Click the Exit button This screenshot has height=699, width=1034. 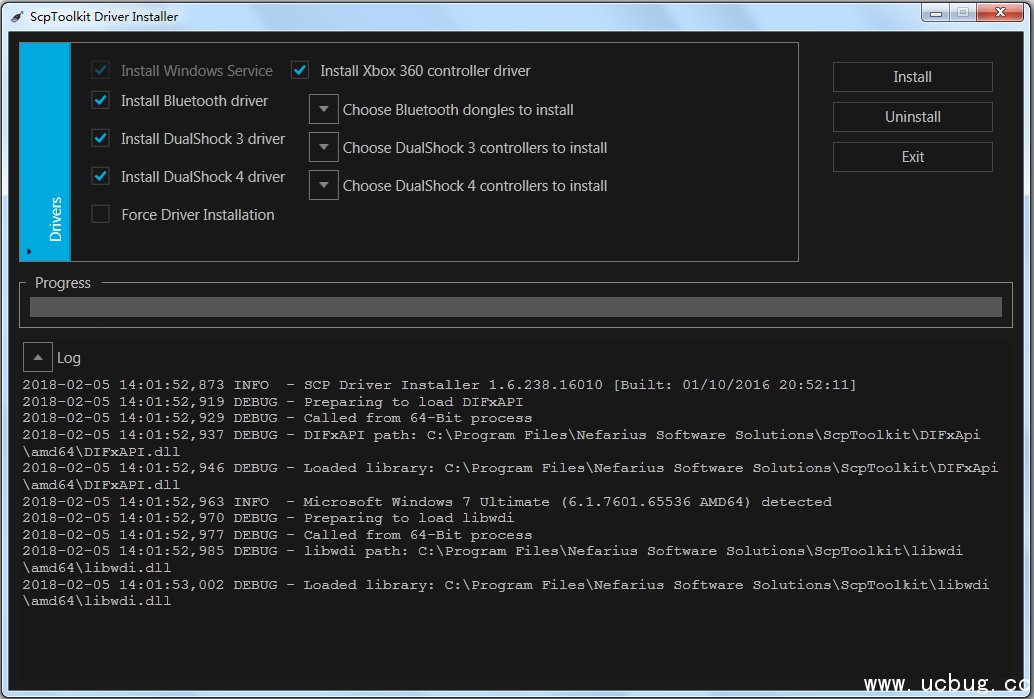(913, 157)
